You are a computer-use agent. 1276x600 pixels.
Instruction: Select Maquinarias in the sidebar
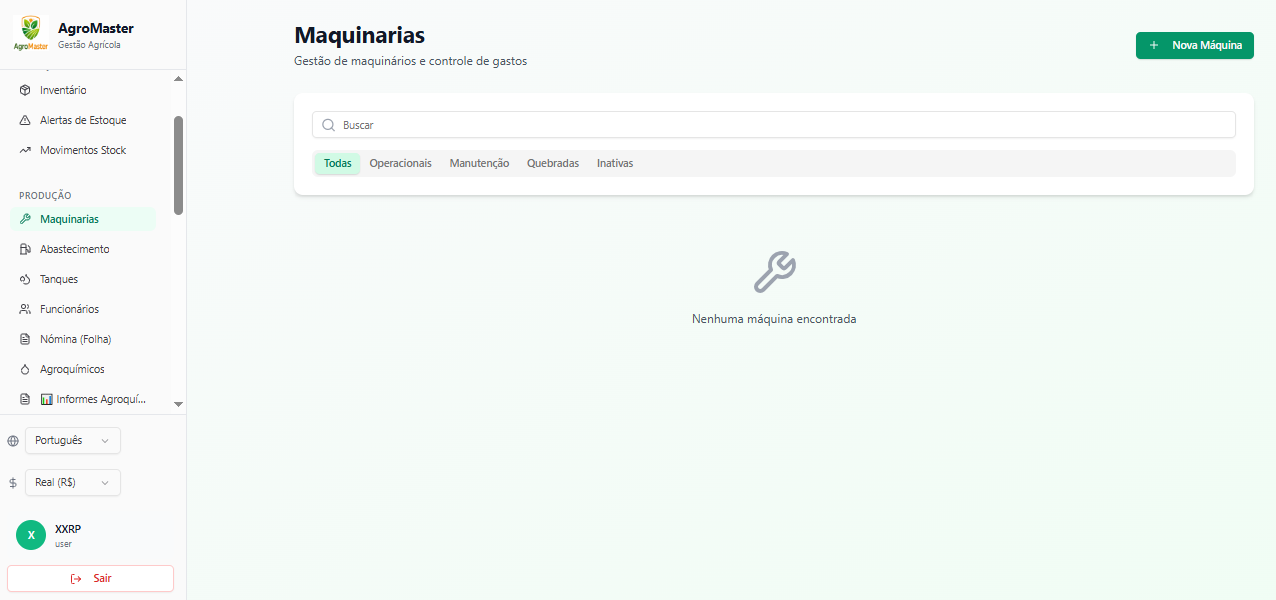pyautogui.click(x=83, y=219)
